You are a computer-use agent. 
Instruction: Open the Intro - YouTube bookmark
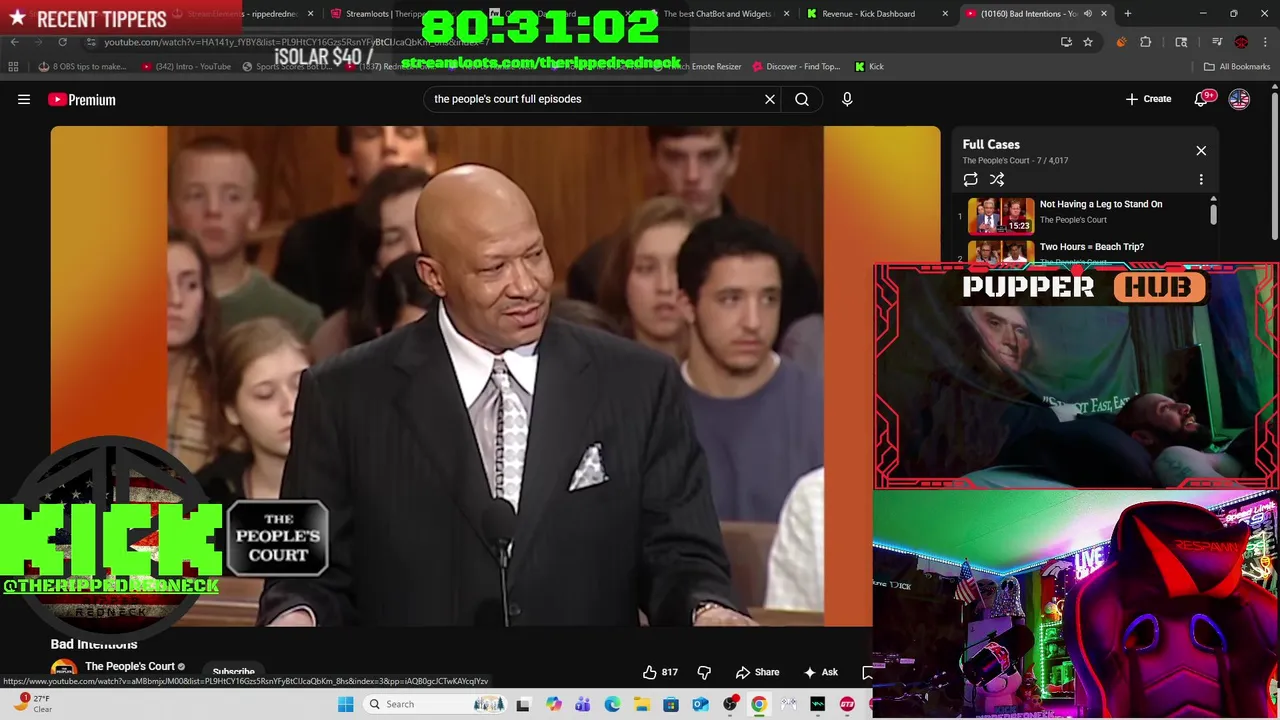pyautogui.click(x=187, y=66)
